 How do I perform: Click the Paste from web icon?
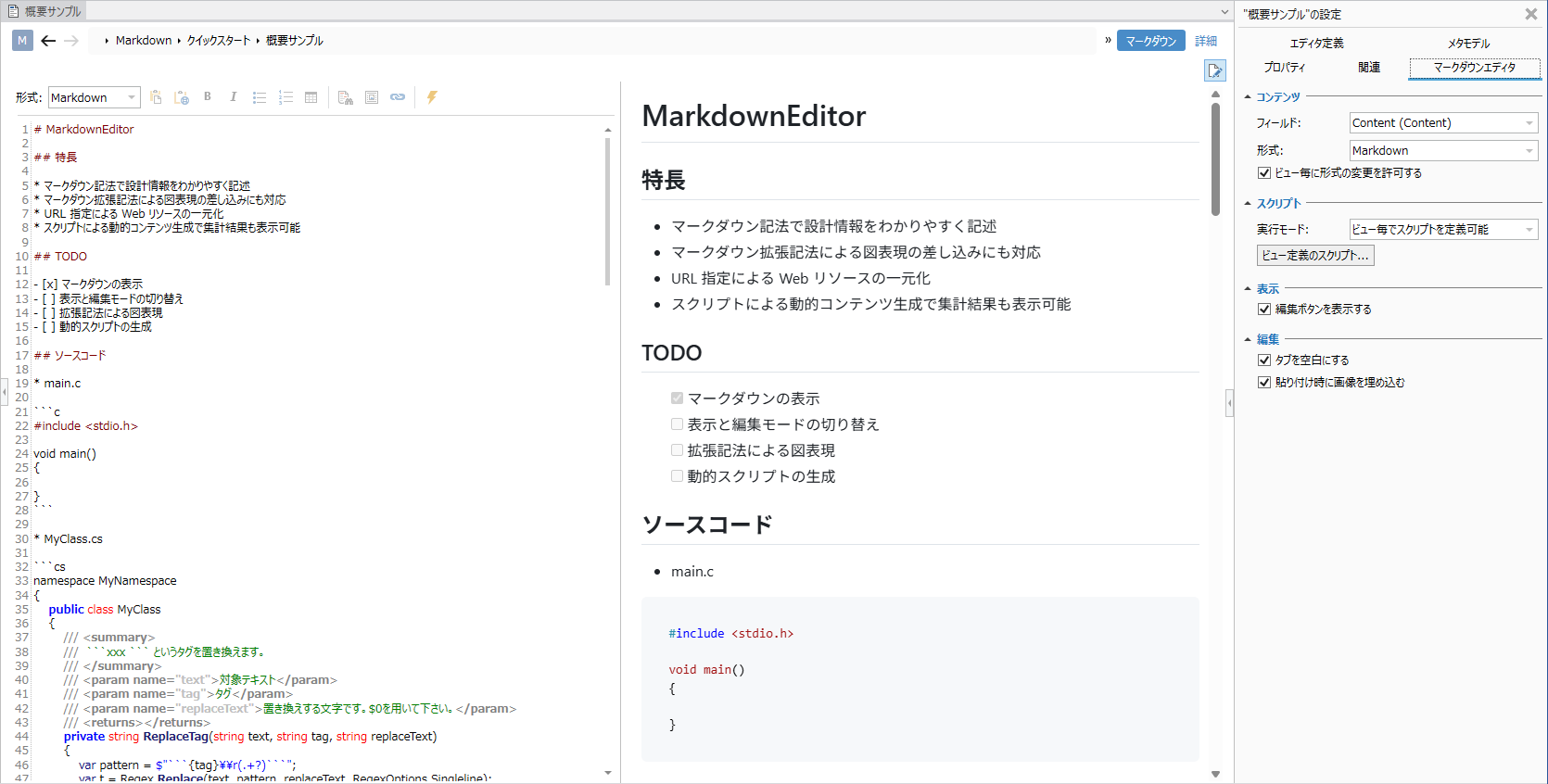pyautogui.click(x=182, y=97)
